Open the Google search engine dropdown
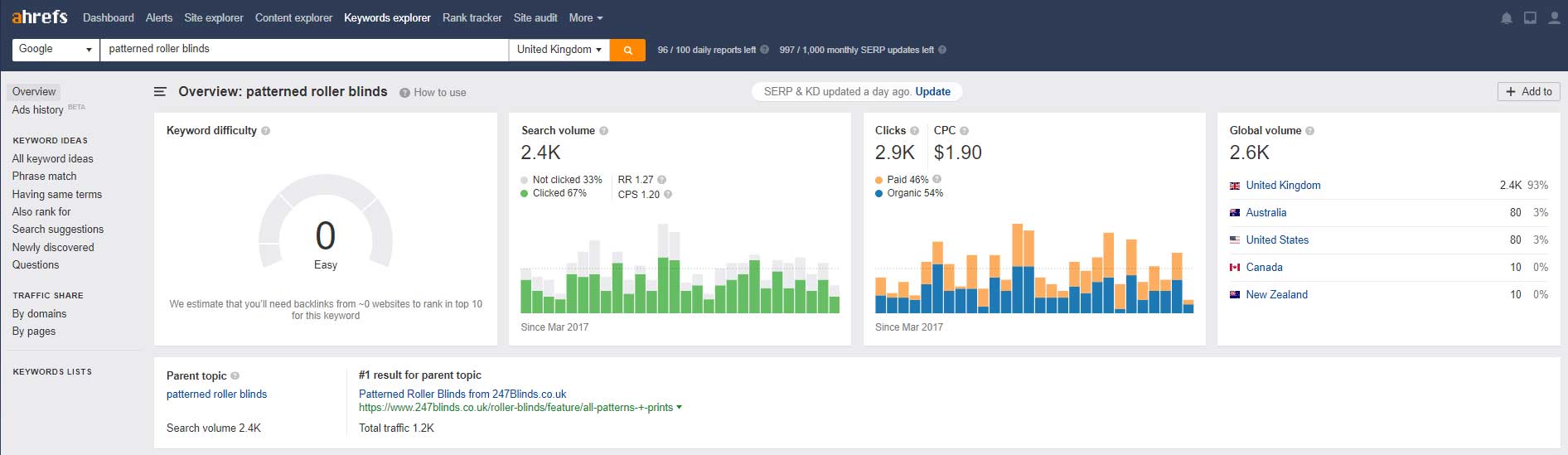The height and width of the screenshot is (455, 1568). click(56, 50)
